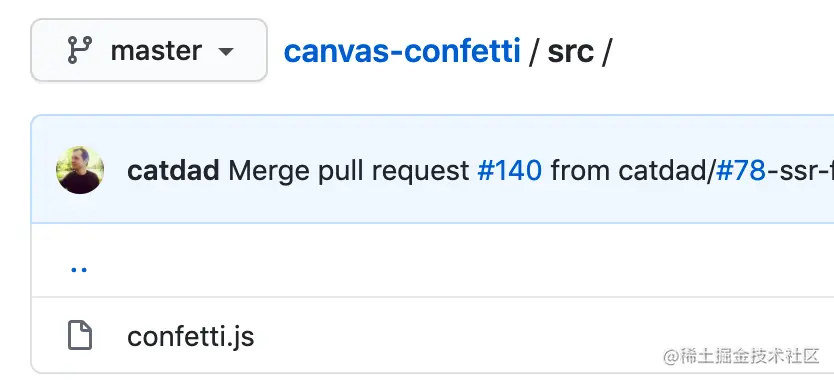
Task: Click the latest commit header bar
Action: [x=432, y=169]
